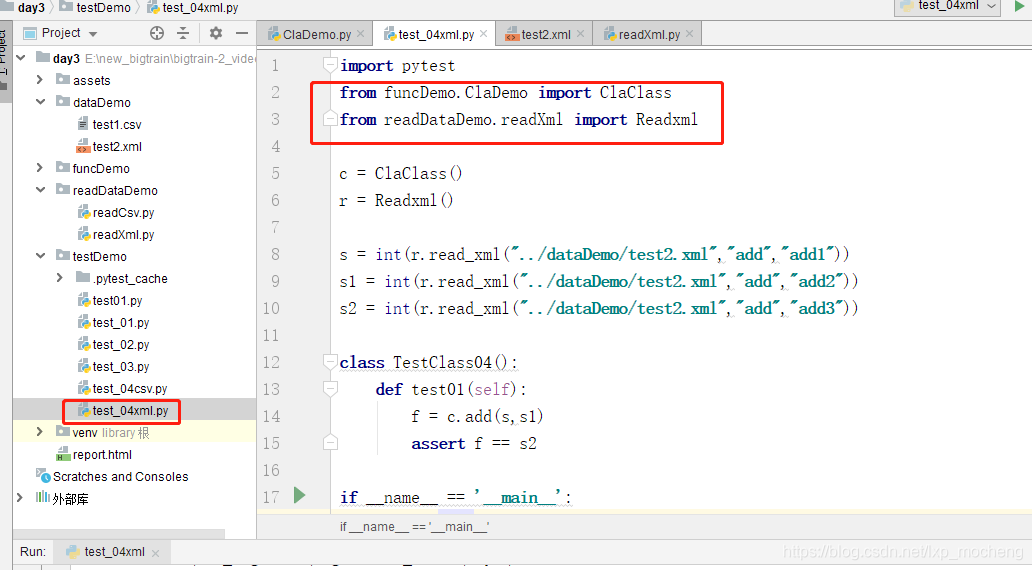This screenshot has height=570, width=1032.
Task: Toggle fold marker at def test01 line
Action: pyautogui.click(x=331, y=389)
